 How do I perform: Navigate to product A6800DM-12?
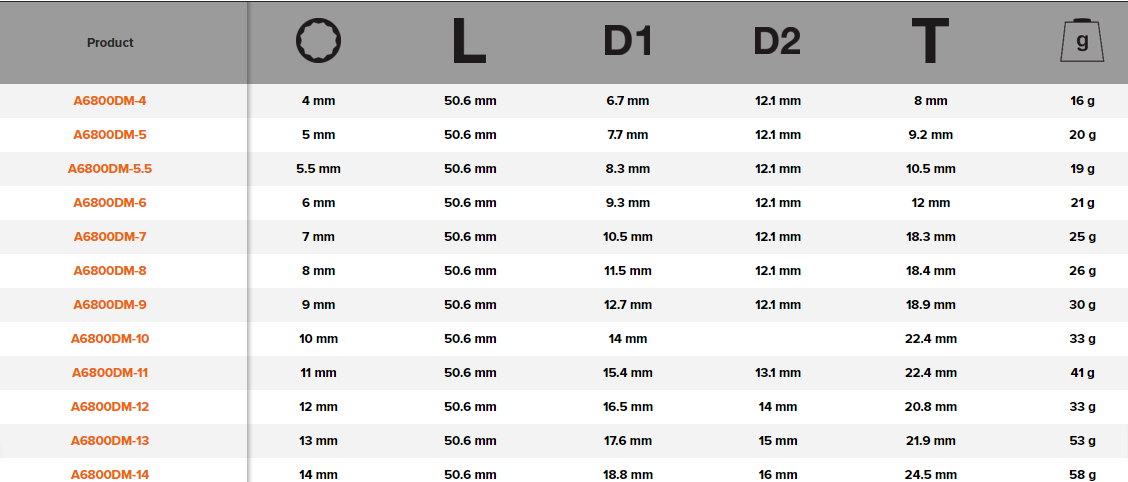[x=110, y=407]
